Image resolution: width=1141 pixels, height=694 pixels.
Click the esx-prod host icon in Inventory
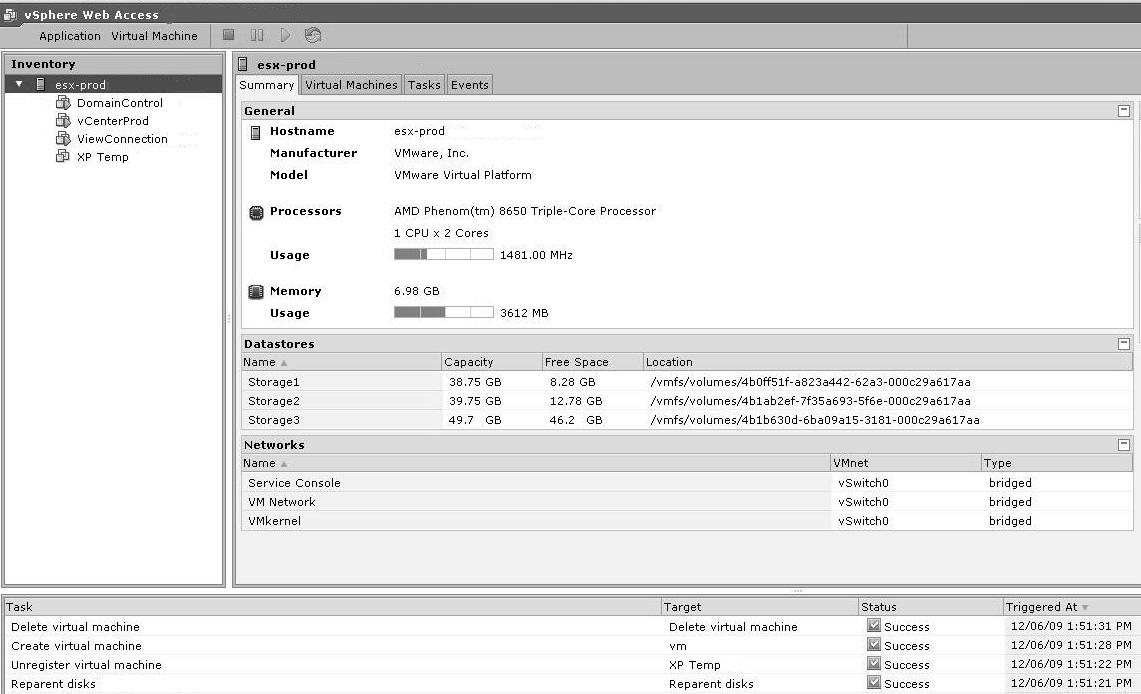pos(41,84)
